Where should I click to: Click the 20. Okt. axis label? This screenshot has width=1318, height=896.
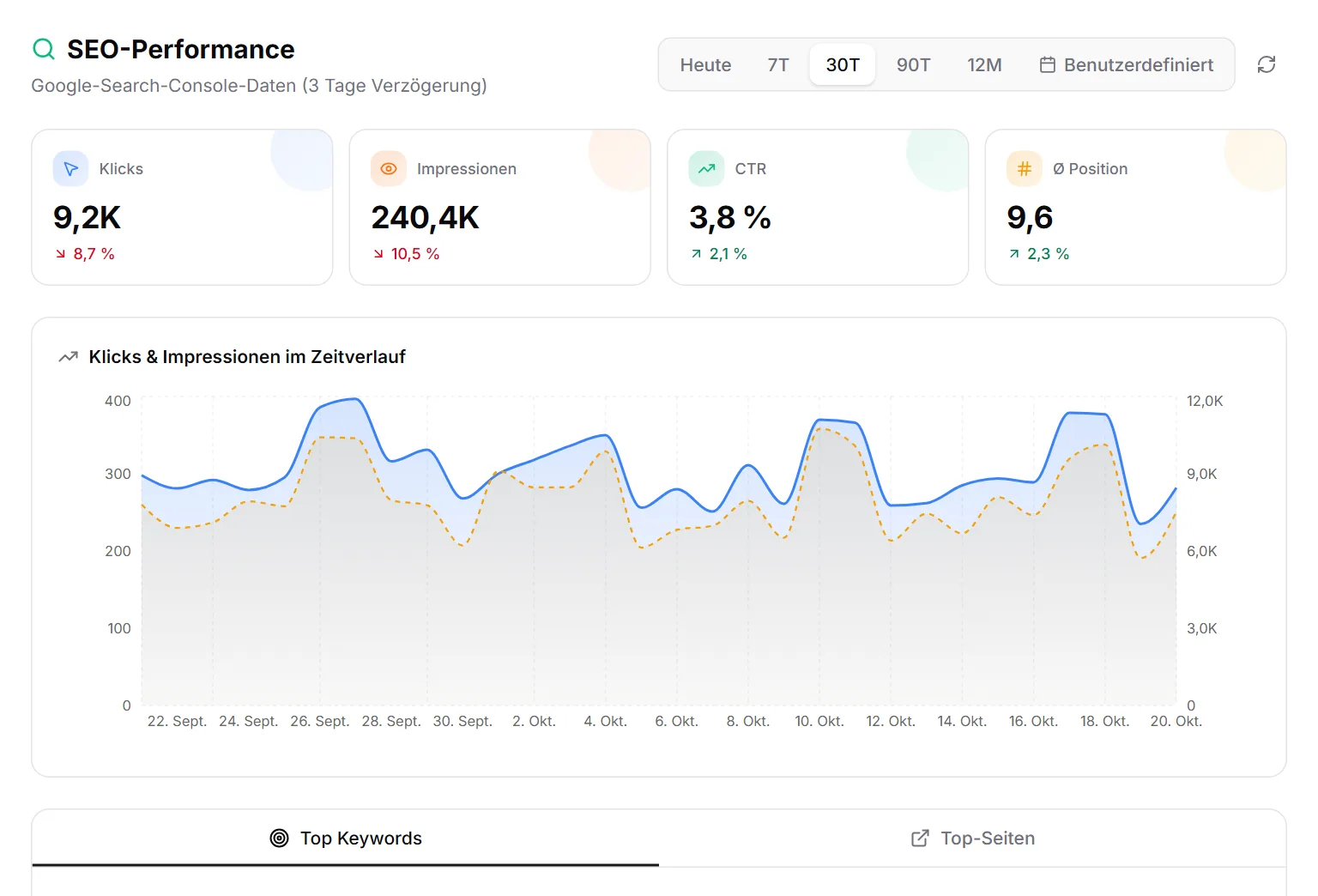tap(1176, 722)
